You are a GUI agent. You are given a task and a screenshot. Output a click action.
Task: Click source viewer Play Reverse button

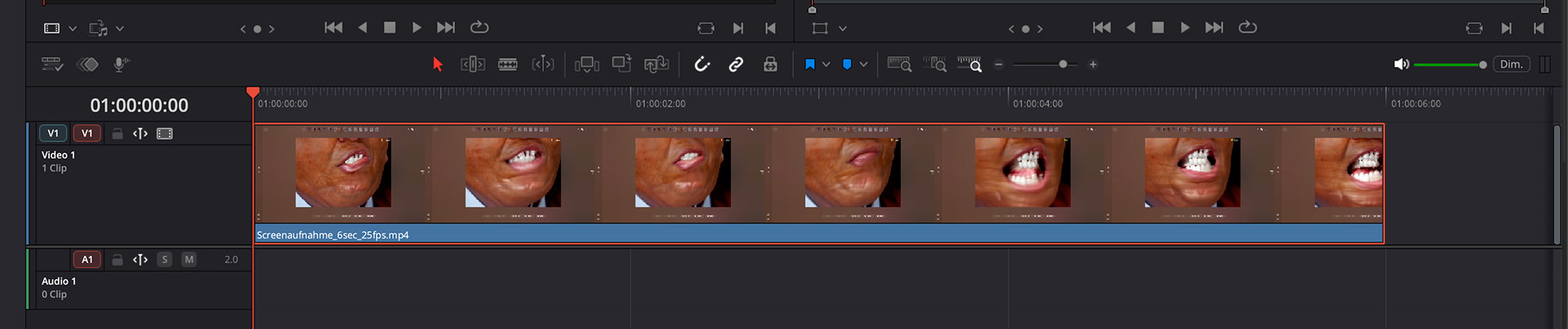click(x=363, y=28)
